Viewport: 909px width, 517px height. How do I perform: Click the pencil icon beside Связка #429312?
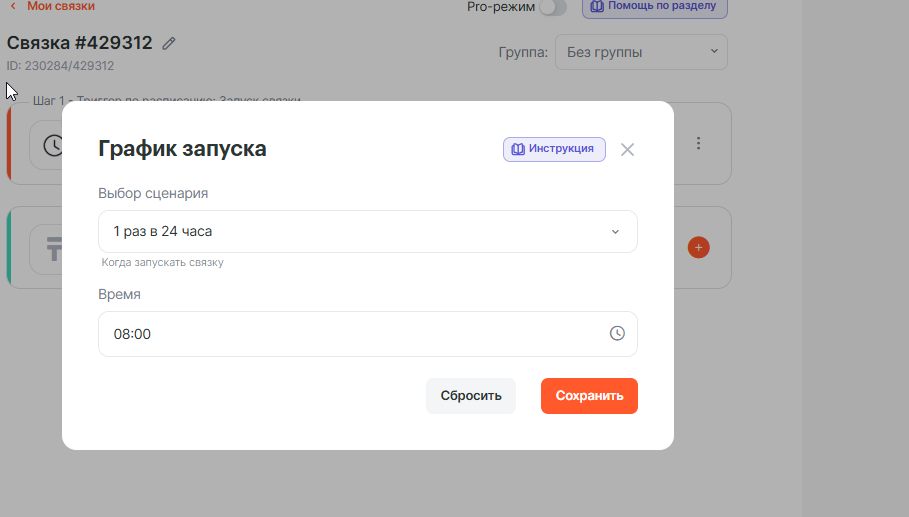[170, 43]
